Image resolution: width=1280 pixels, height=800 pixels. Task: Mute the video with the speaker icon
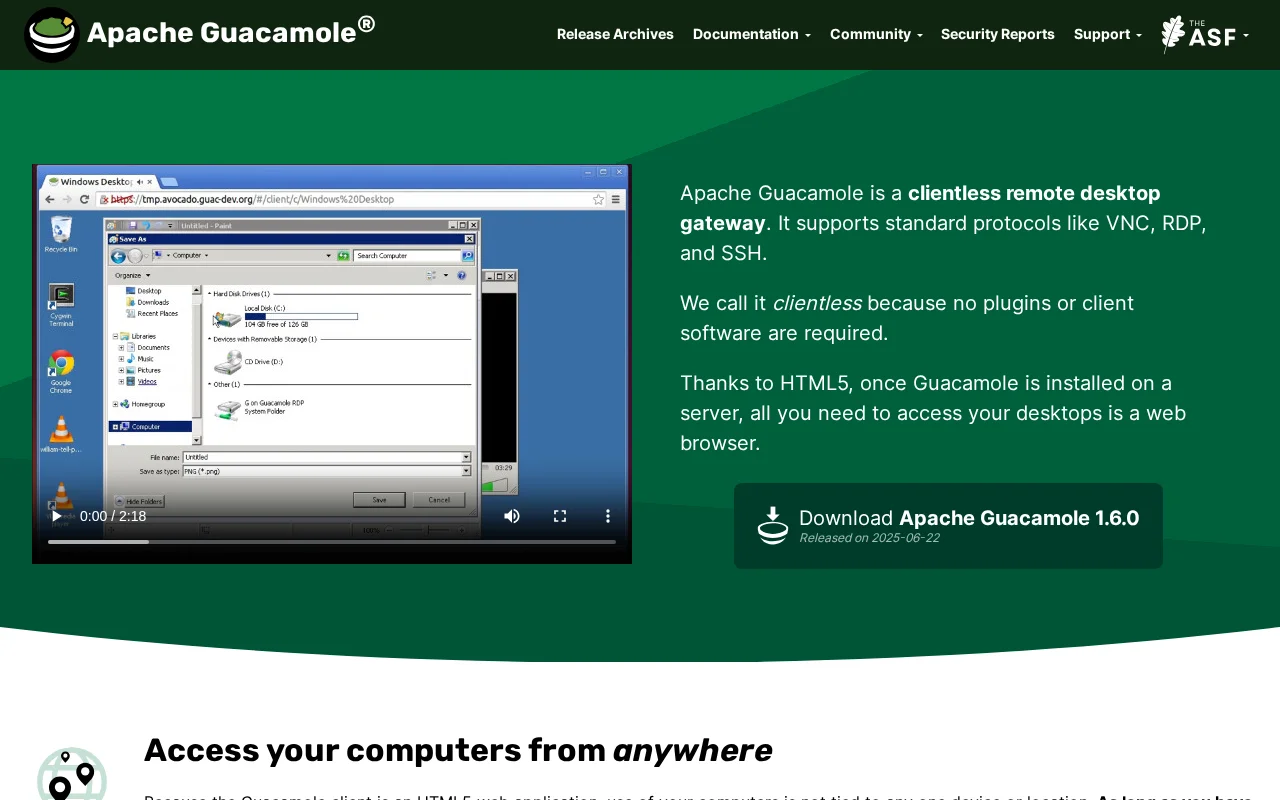512,516
